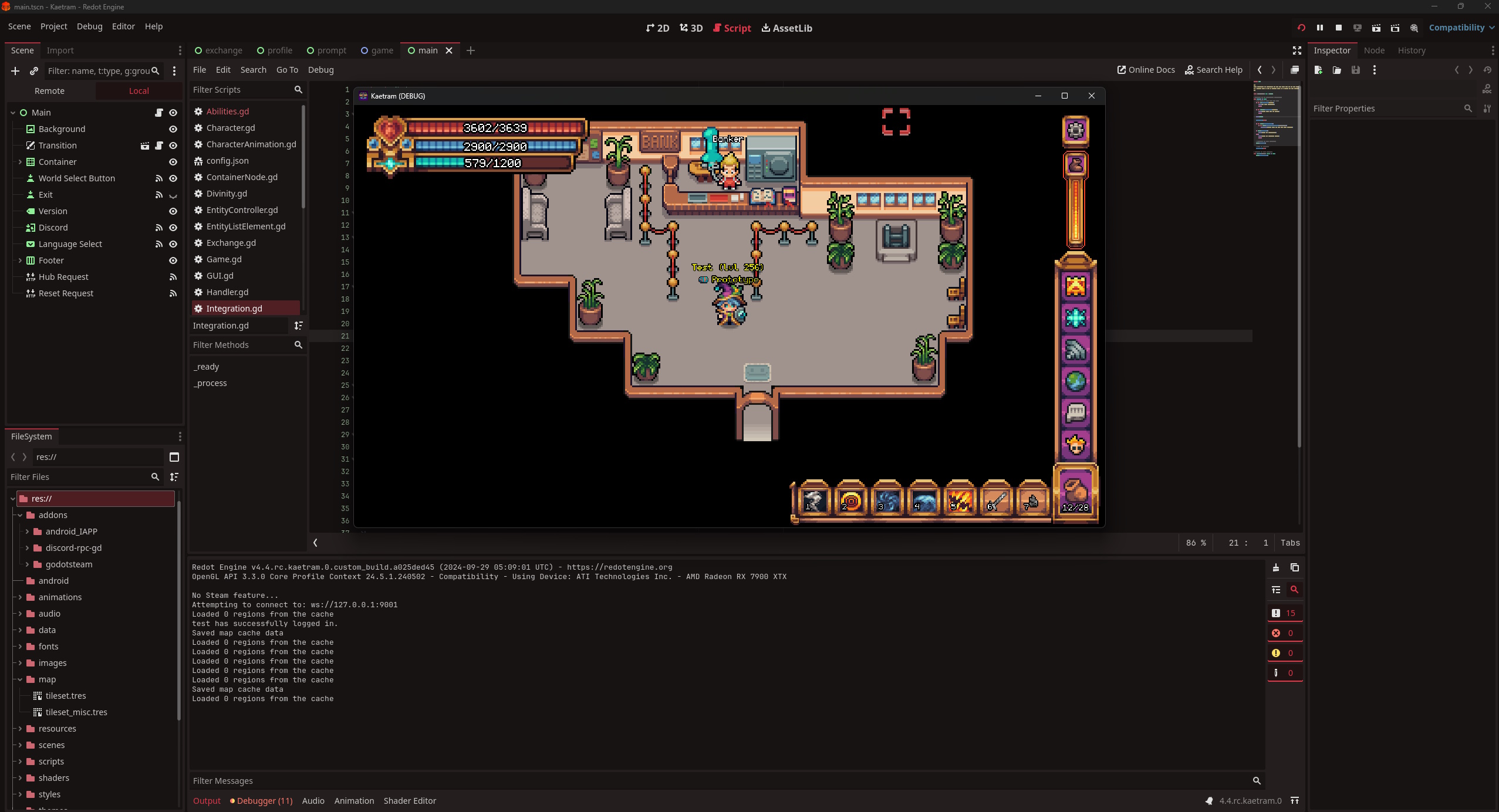Toggle visibility of Background node
Image resolution: width=1499 pixels, height=812 pixels.
(x=173, y=128)
